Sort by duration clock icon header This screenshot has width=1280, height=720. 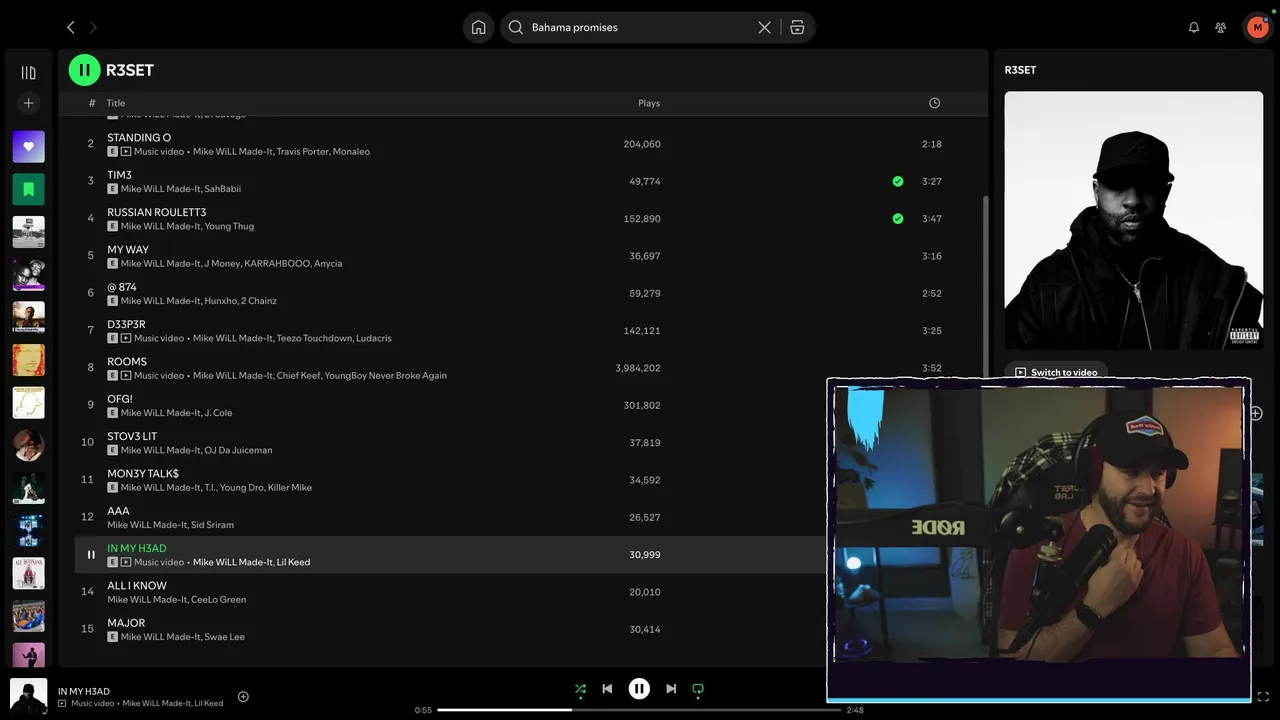click(934, 103)
